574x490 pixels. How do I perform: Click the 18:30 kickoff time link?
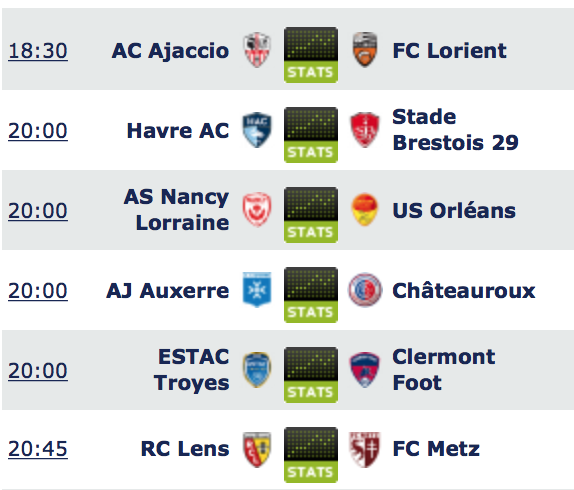tap(38, 51)
